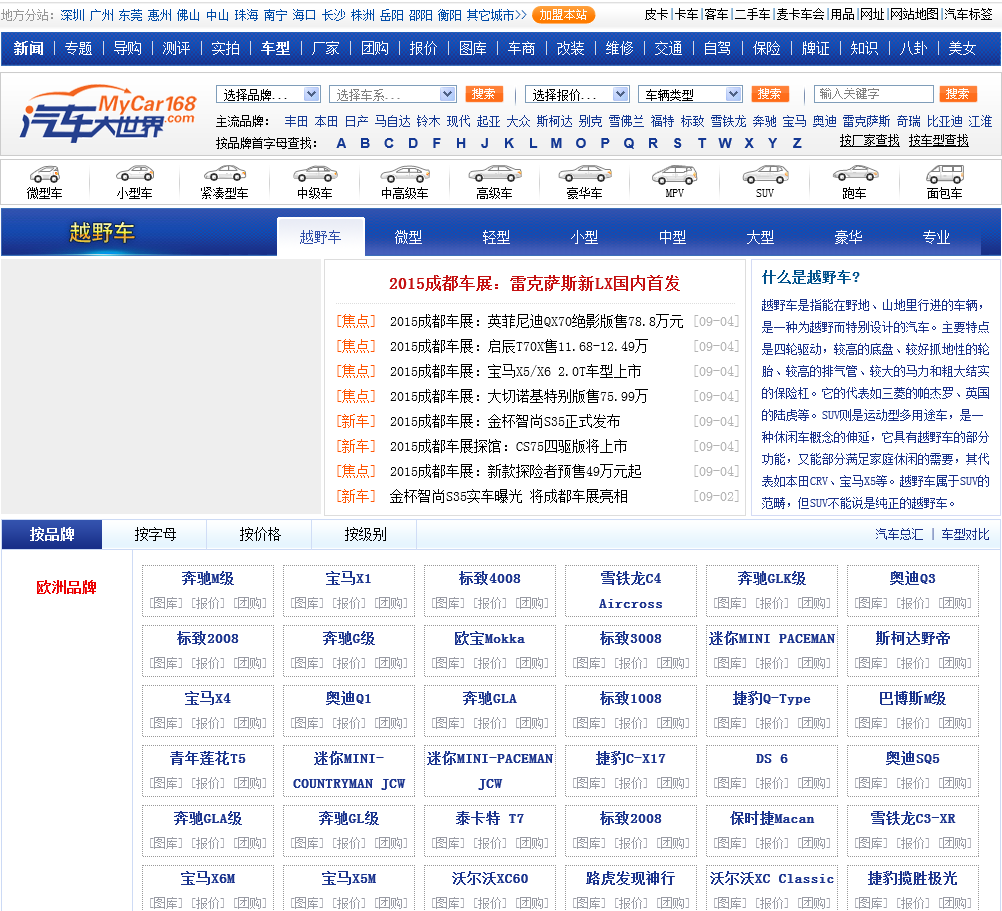Select brand letter Z in alphabet index
Viewport: 1002px width, 911px height.
tap(797, 143)
